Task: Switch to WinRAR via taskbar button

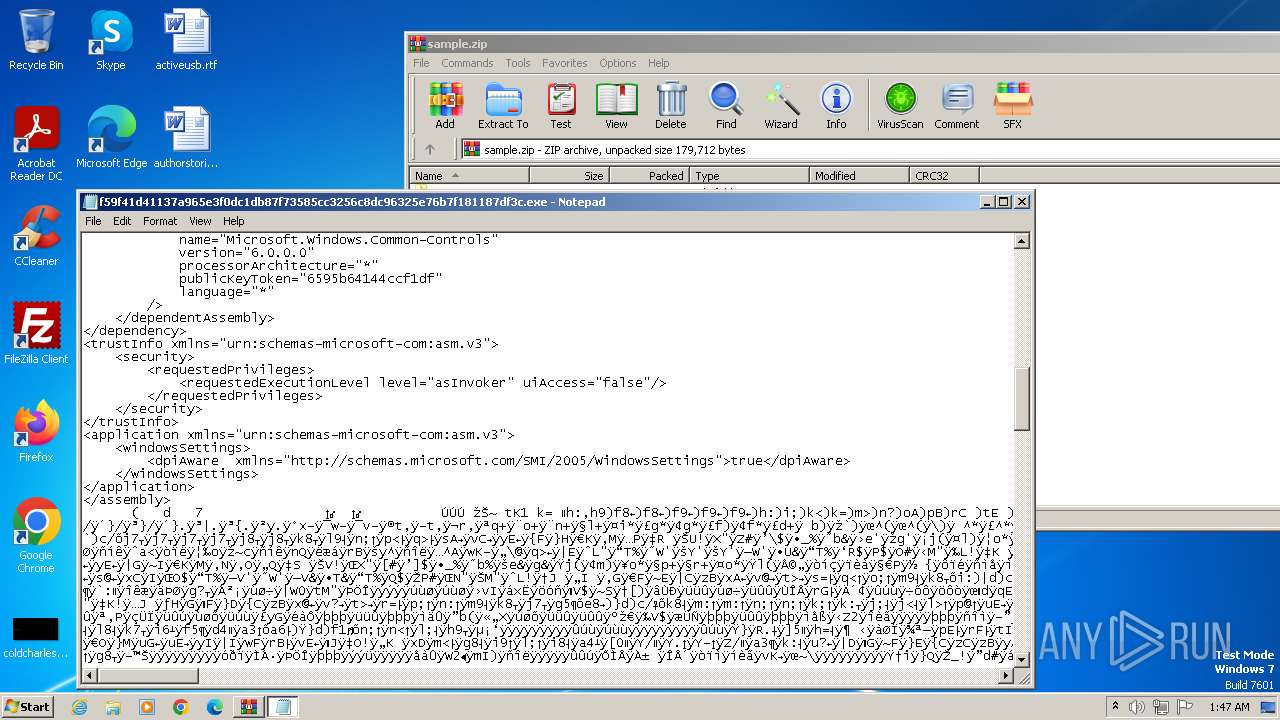Action: click(248, 707)
